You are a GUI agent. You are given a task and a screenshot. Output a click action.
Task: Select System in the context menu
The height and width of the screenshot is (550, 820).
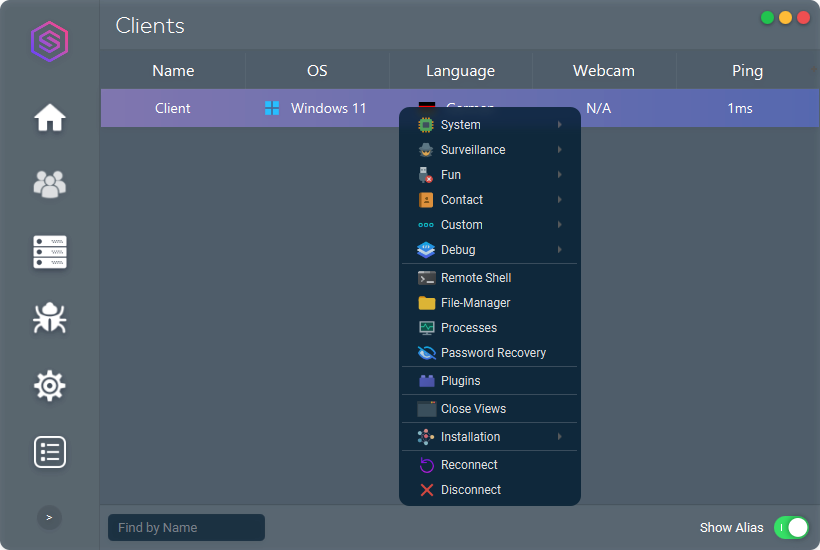489,125
